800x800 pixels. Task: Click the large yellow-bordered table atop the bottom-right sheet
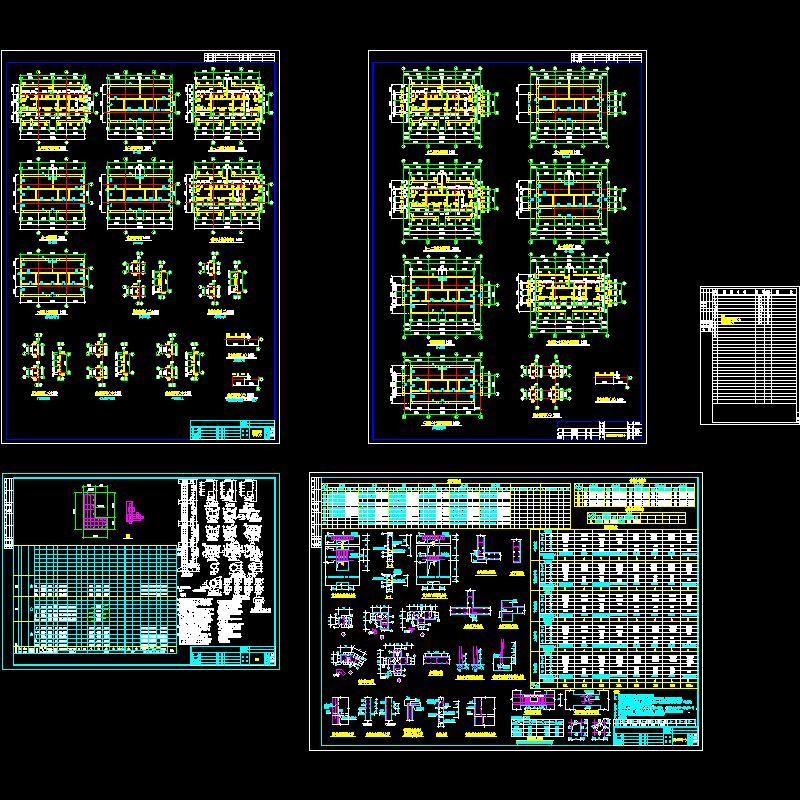point(446,505)
